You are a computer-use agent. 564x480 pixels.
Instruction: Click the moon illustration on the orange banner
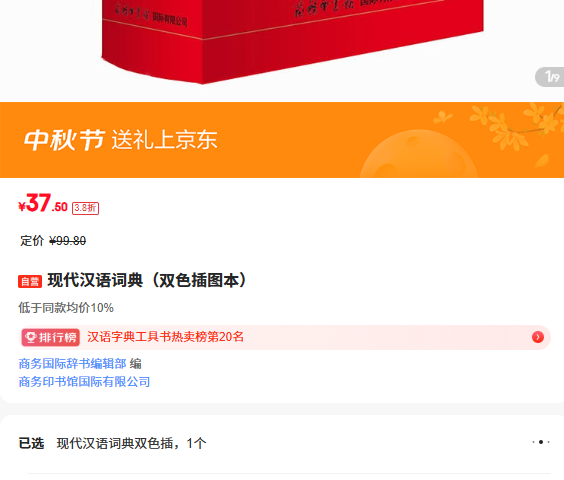[x=419, y=154]
